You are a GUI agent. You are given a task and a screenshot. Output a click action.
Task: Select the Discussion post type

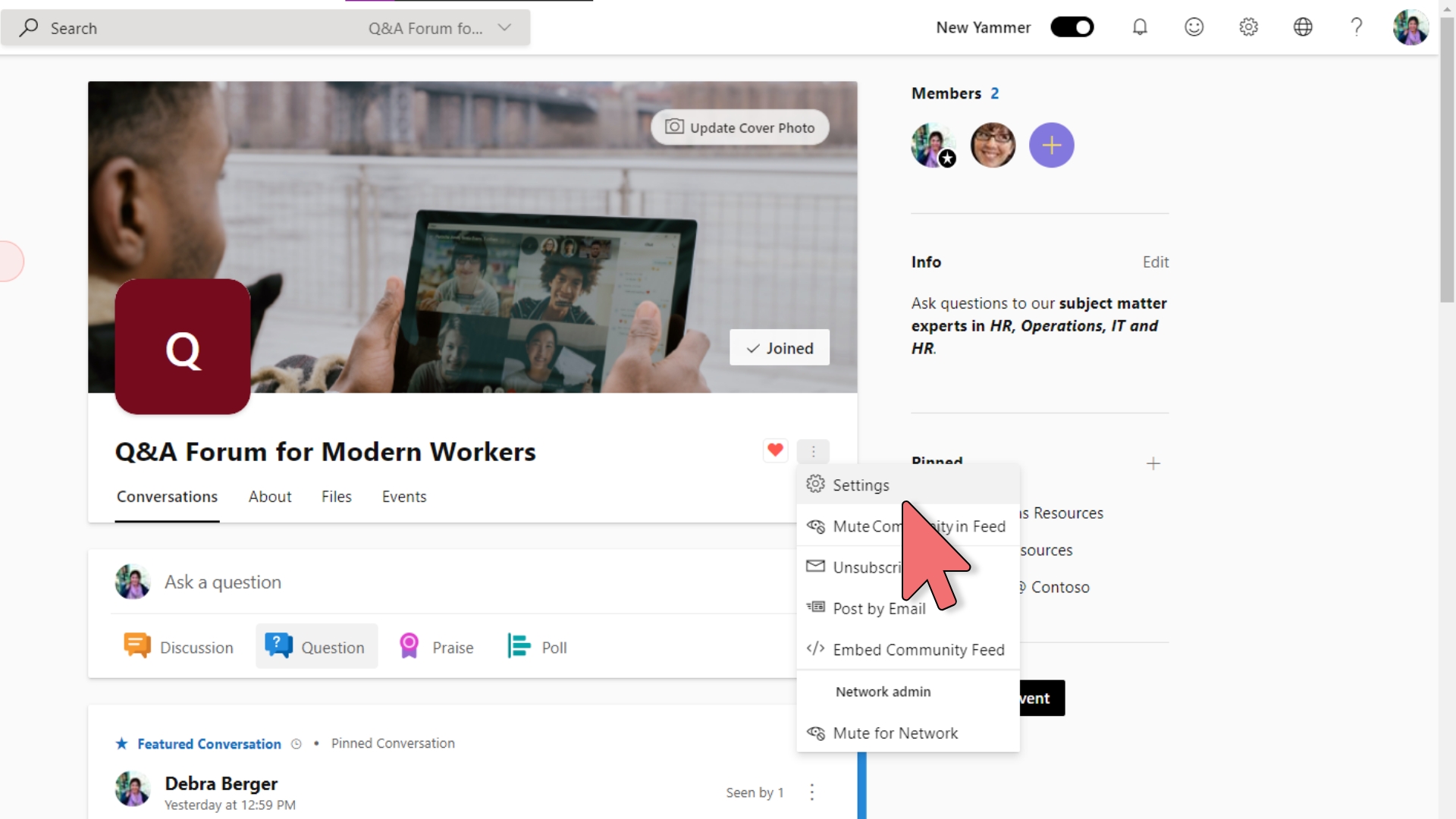[179, 646]
